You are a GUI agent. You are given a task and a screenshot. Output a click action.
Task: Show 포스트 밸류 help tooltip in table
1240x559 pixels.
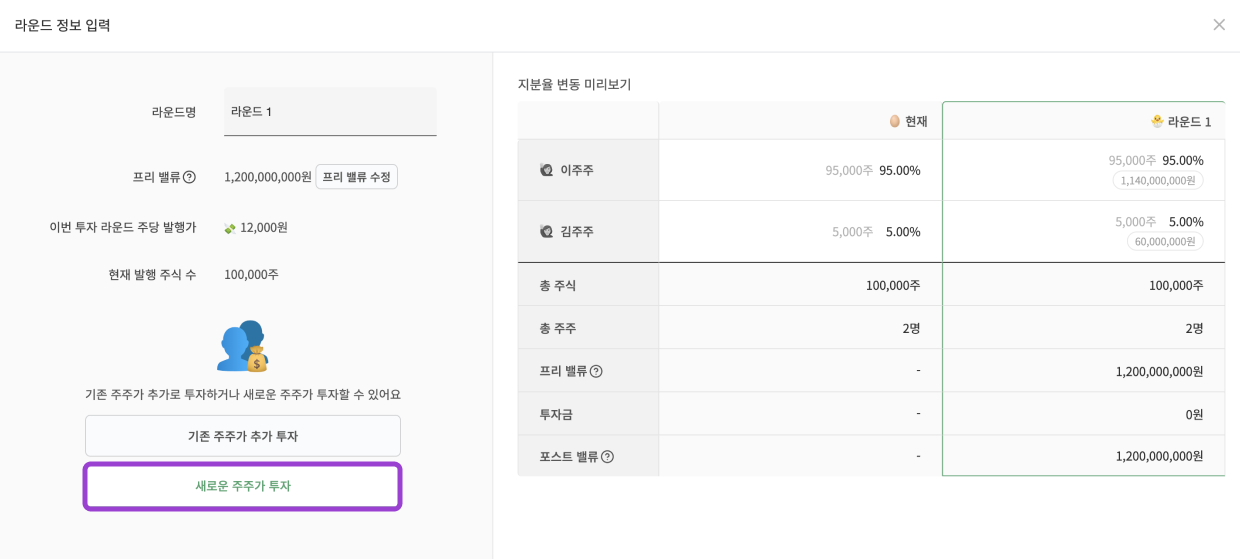607,457
